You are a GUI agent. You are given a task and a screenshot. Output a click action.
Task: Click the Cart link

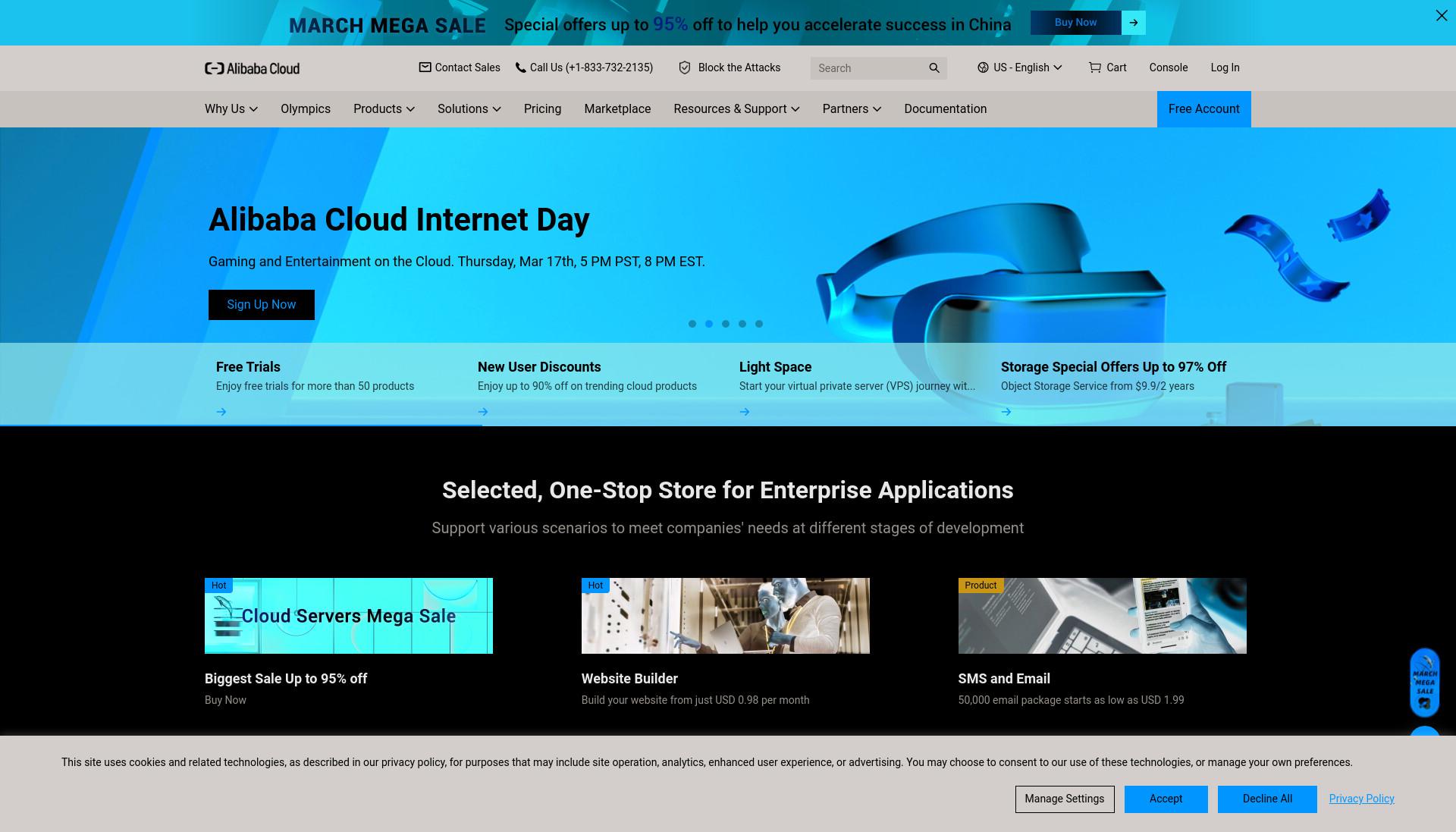pyautogui.click(x=1108, y=68)
